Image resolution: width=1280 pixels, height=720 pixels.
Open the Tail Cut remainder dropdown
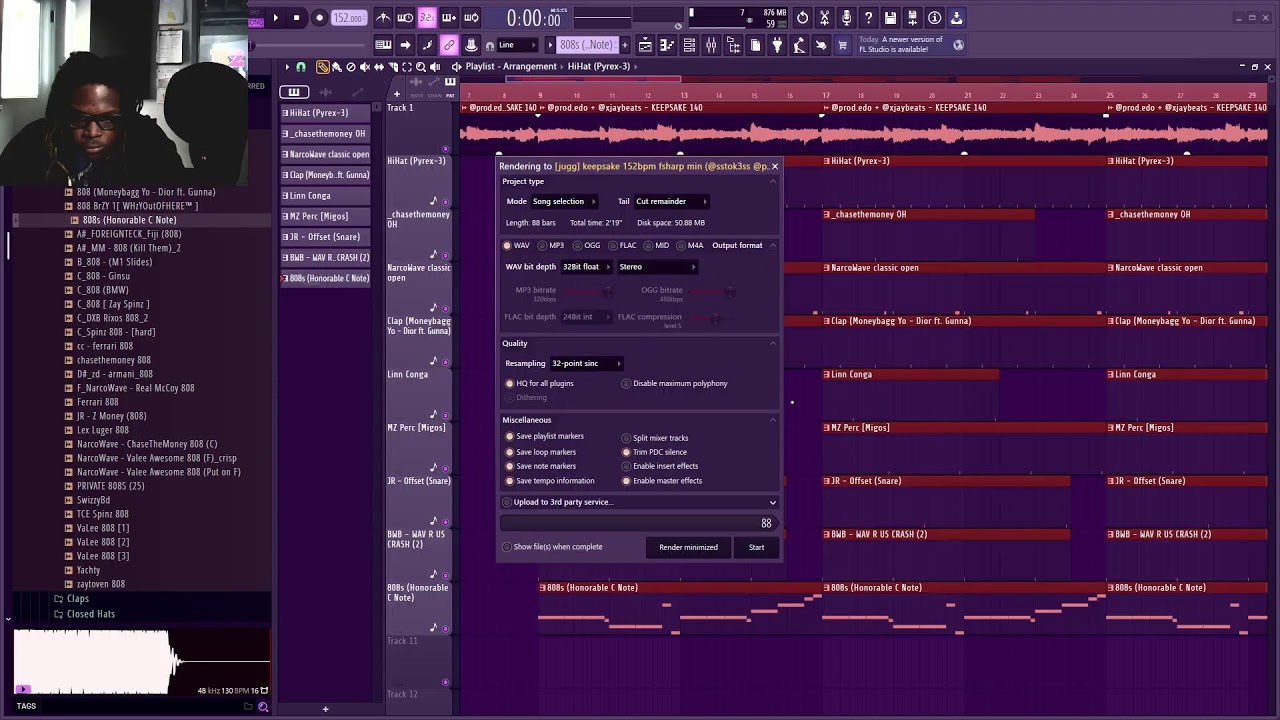coord(670,201)
